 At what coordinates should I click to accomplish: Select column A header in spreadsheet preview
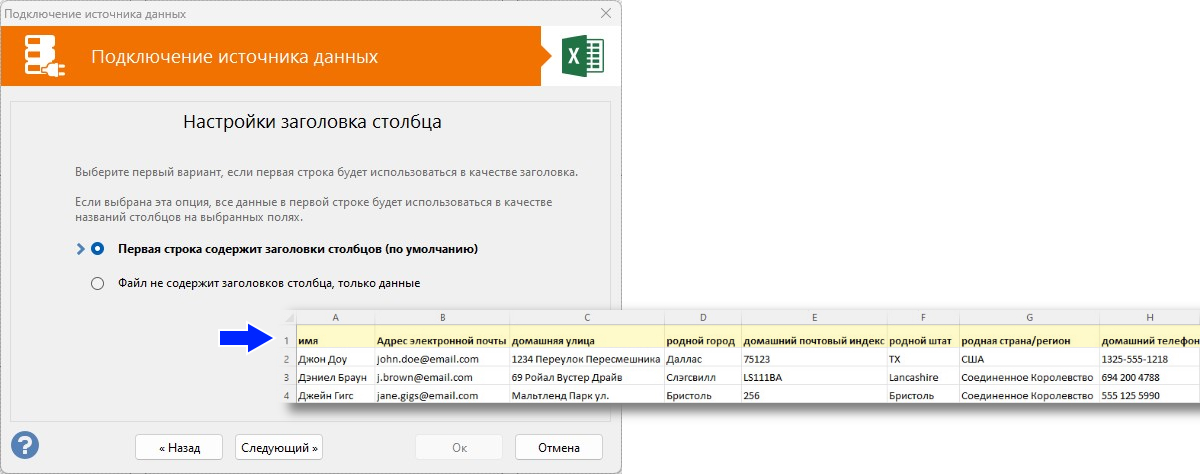pyautogui.click(x=335, y=317)
